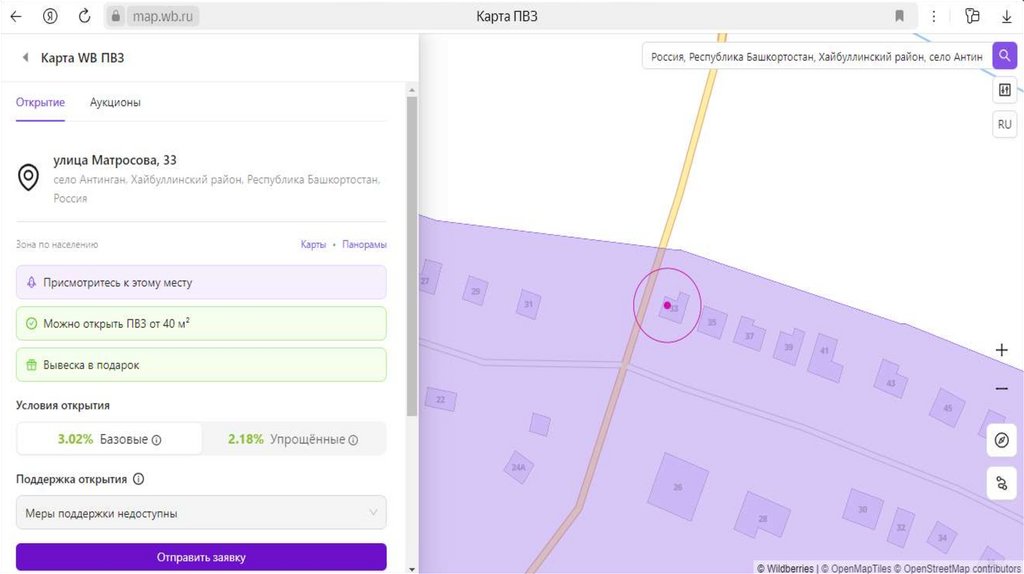Click the route icon below compass
Screen dimensions: 1024x574
1001,484
